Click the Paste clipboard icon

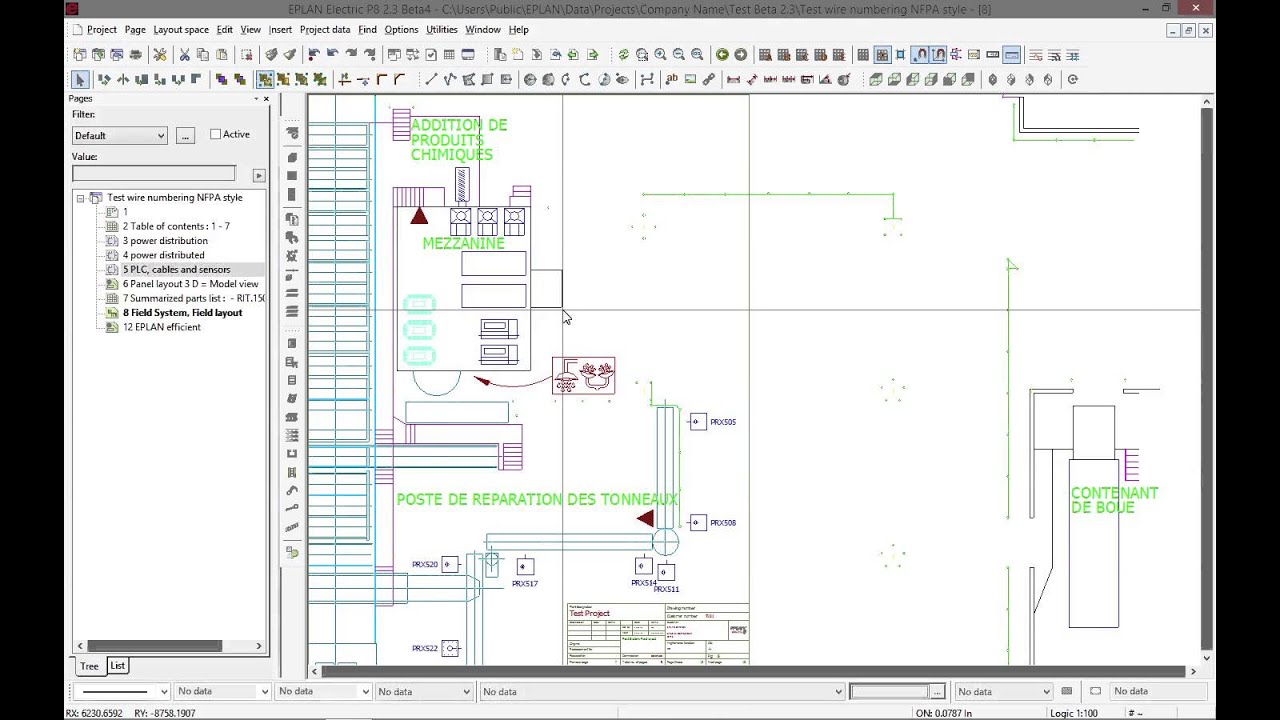pyautogui.click(x=222, y=55)
